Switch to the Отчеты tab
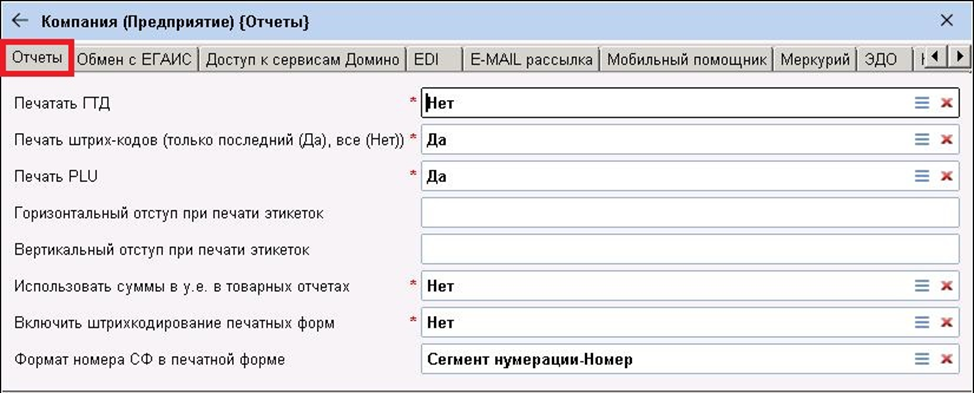This screenshot has height=393, width=974. click(37, 58)
